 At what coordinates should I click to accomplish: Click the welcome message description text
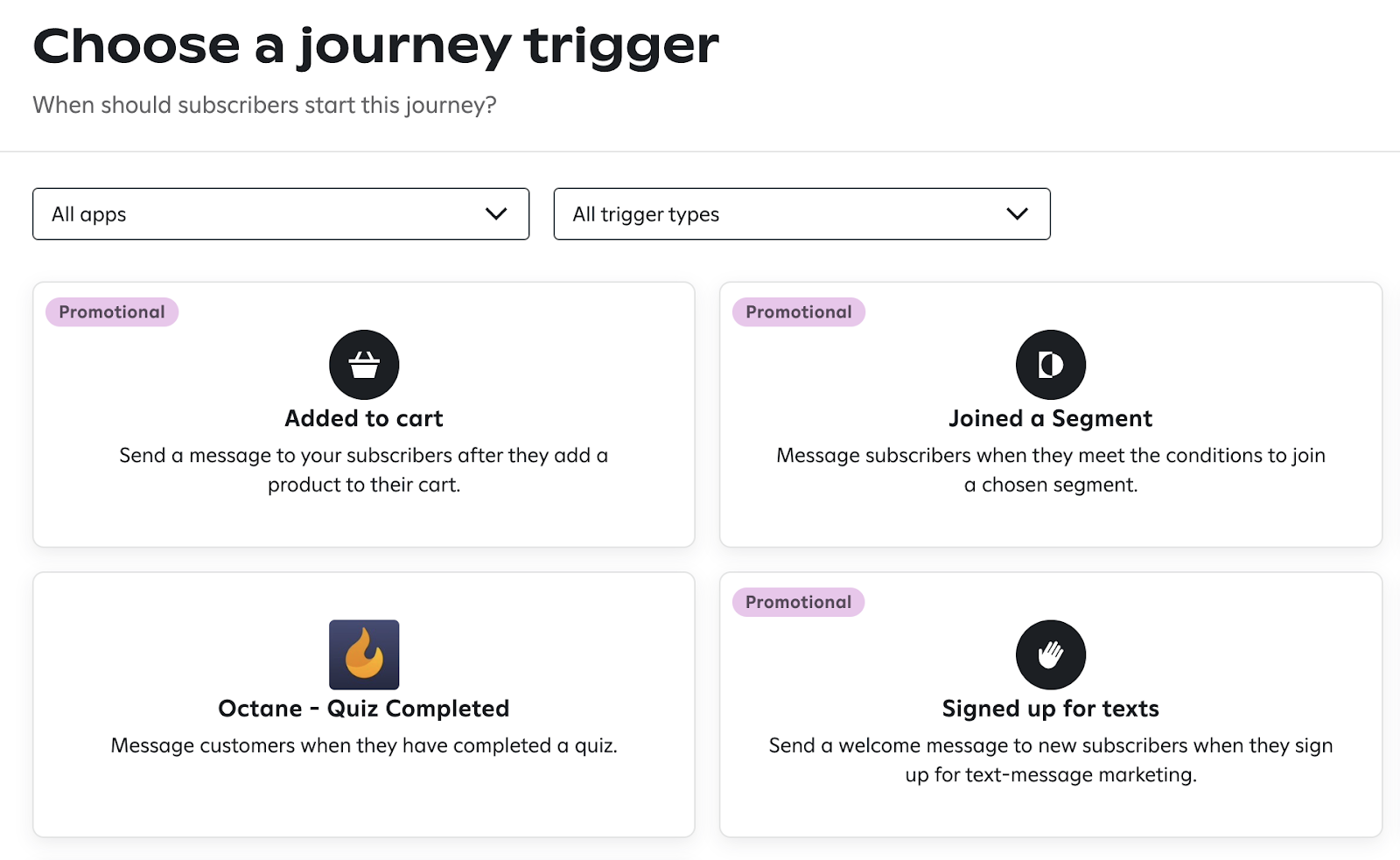pos(1050,759)
